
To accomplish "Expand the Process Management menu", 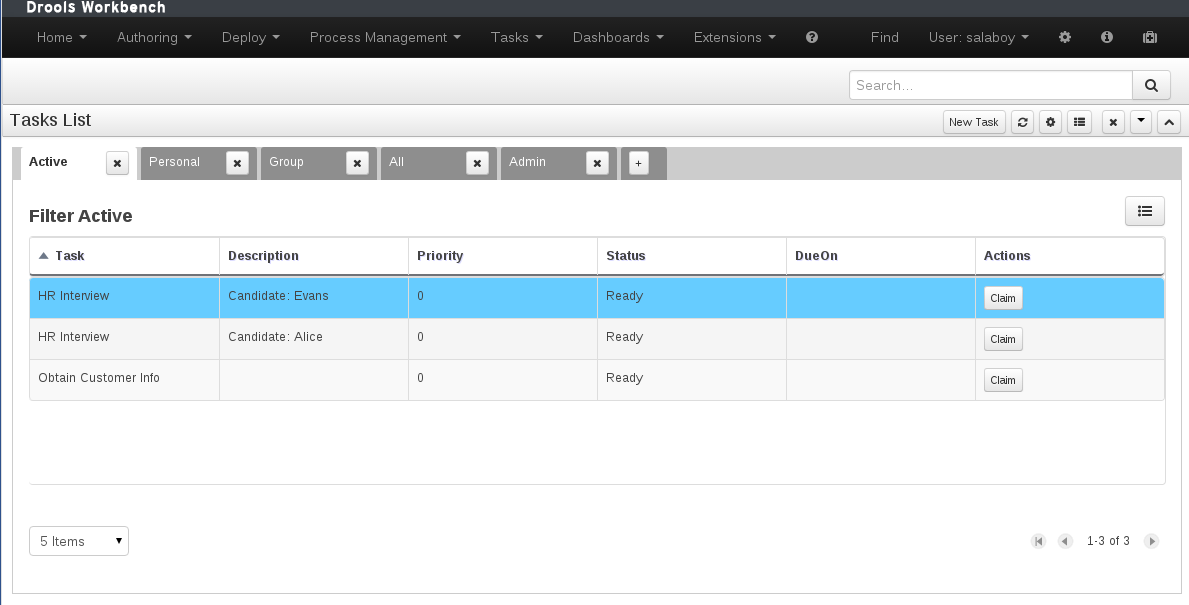I will tap(385, 37).
